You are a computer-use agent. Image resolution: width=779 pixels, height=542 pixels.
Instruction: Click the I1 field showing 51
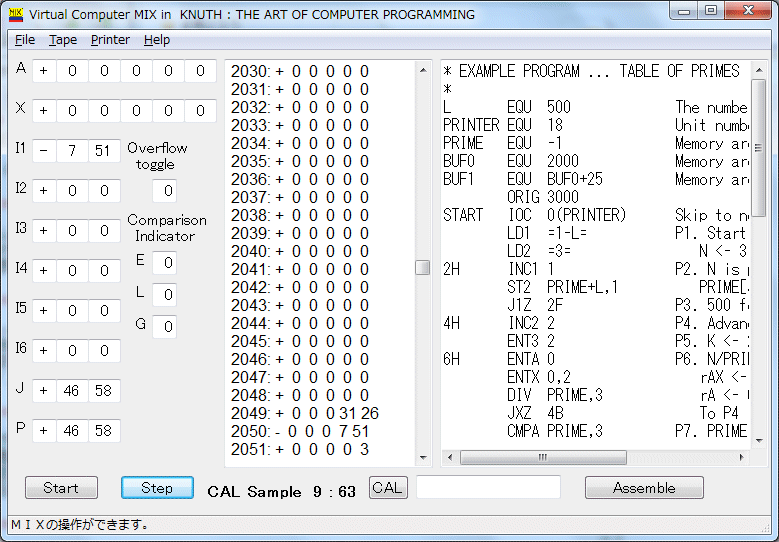point(104,151)
